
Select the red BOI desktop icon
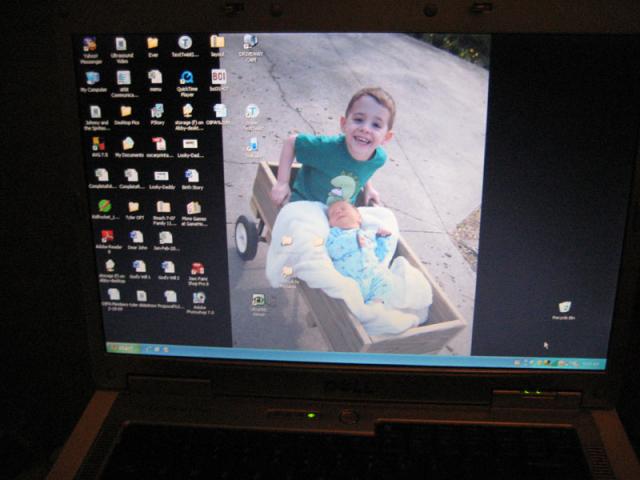219,80
